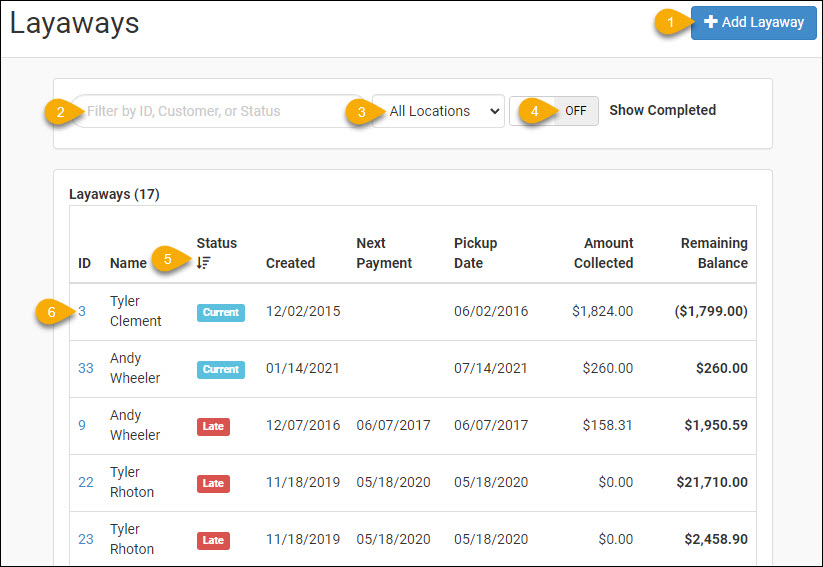Click Current status badge for Tyler Clement
The width and height of the screenshot is (823, 567).
click(x=220, y=312)
